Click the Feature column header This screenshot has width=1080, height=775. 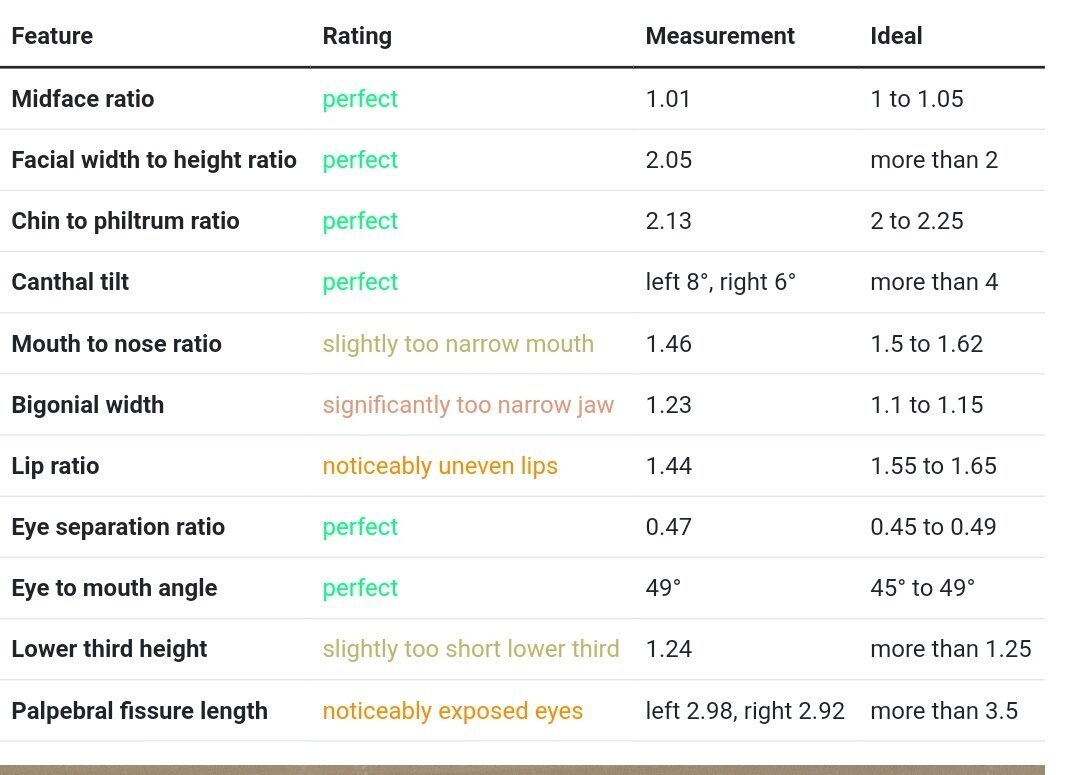pyautogui.click(x=52, y=36)
